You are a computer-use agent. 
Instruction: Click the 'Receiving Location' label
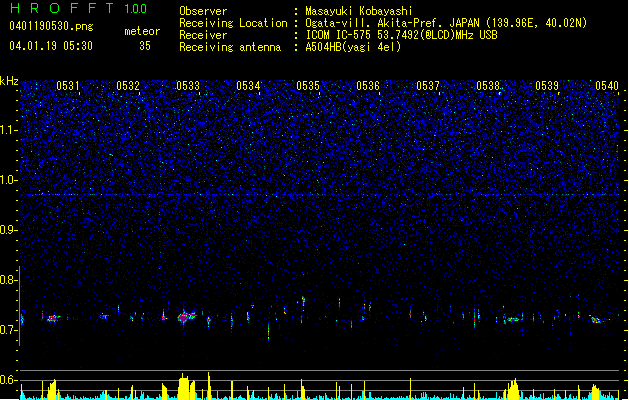tap(233, 23)
